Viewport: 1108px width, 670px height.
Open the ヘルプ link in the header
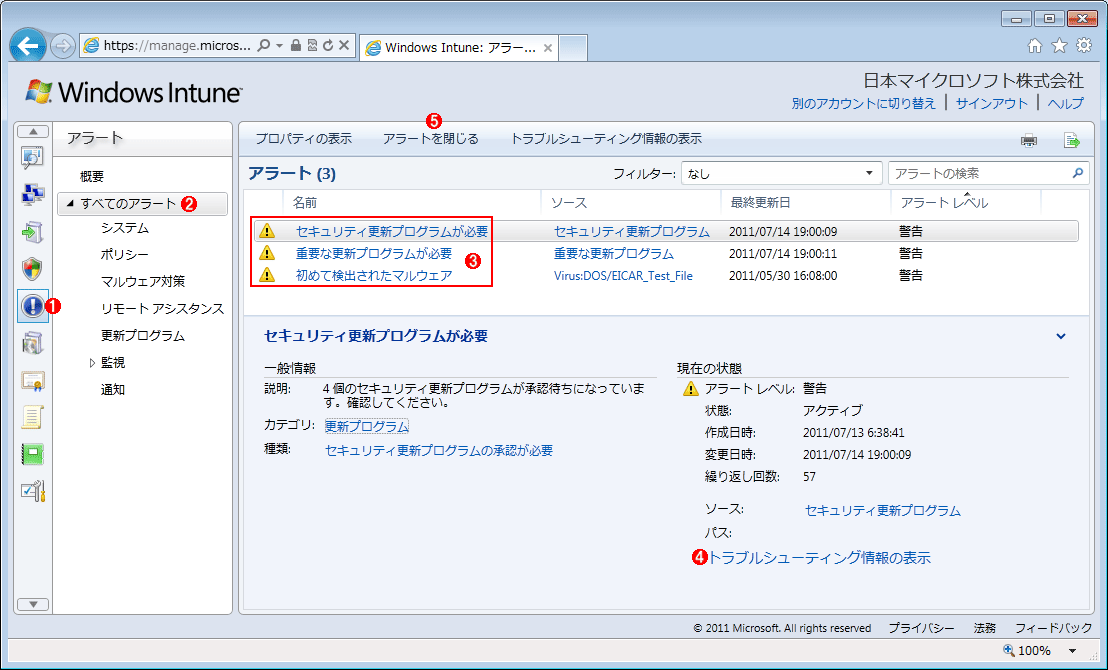click(1065, 103)
